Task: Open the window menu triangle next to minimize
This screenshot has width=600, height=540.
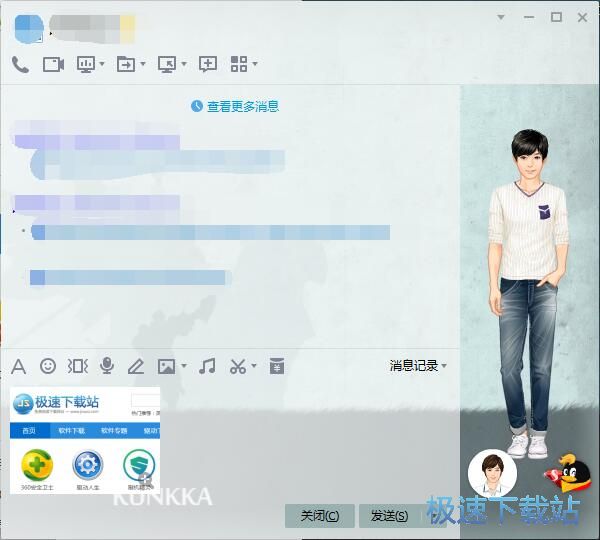Action: [x=501, y=17]
